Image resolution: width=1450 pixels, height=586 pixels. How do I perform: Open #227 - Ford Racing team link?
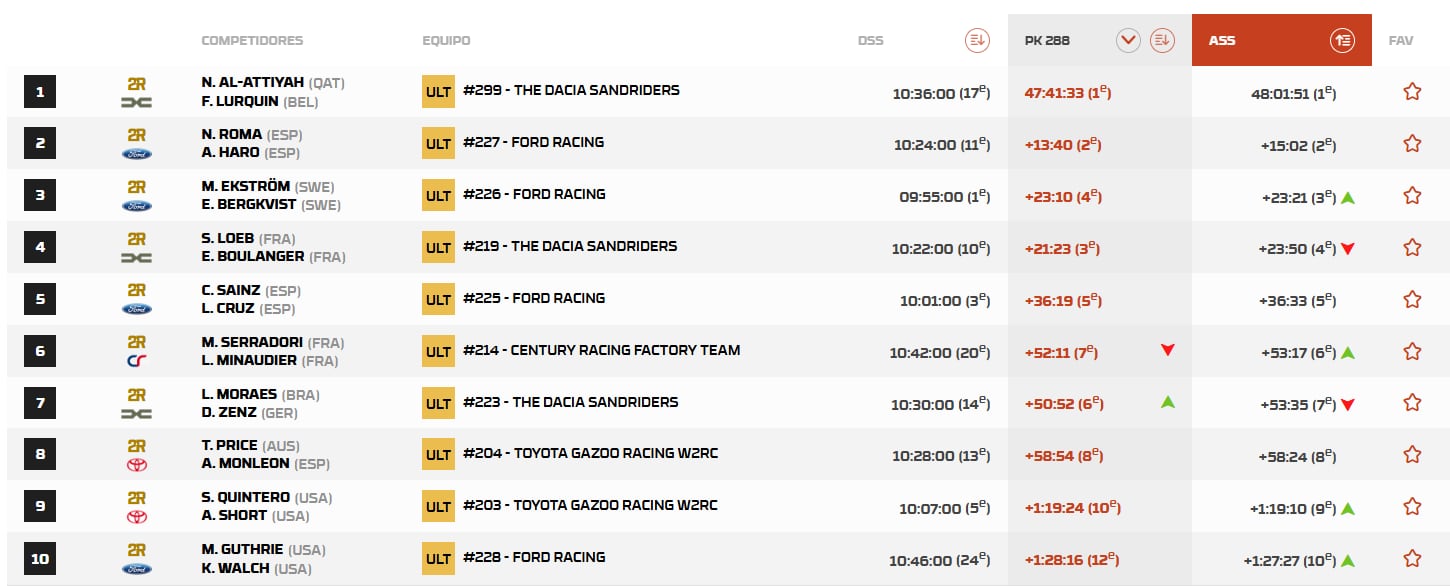tap(533, 143)
